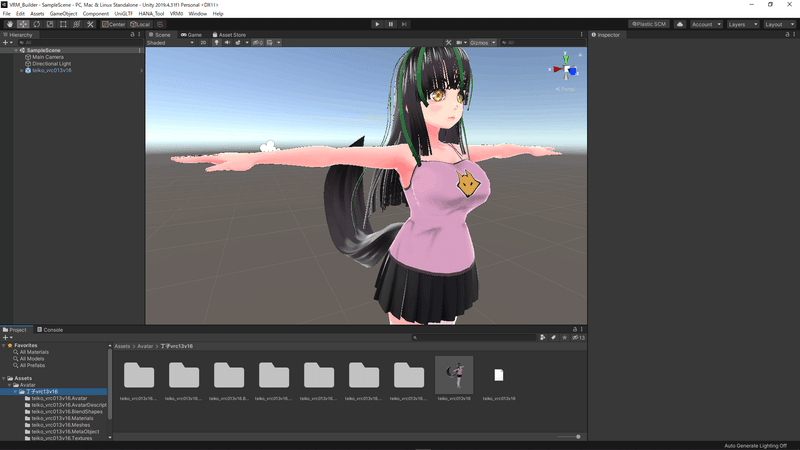Select the Transform tool
This screenshot has height=450, width=800.
point(77,24)
